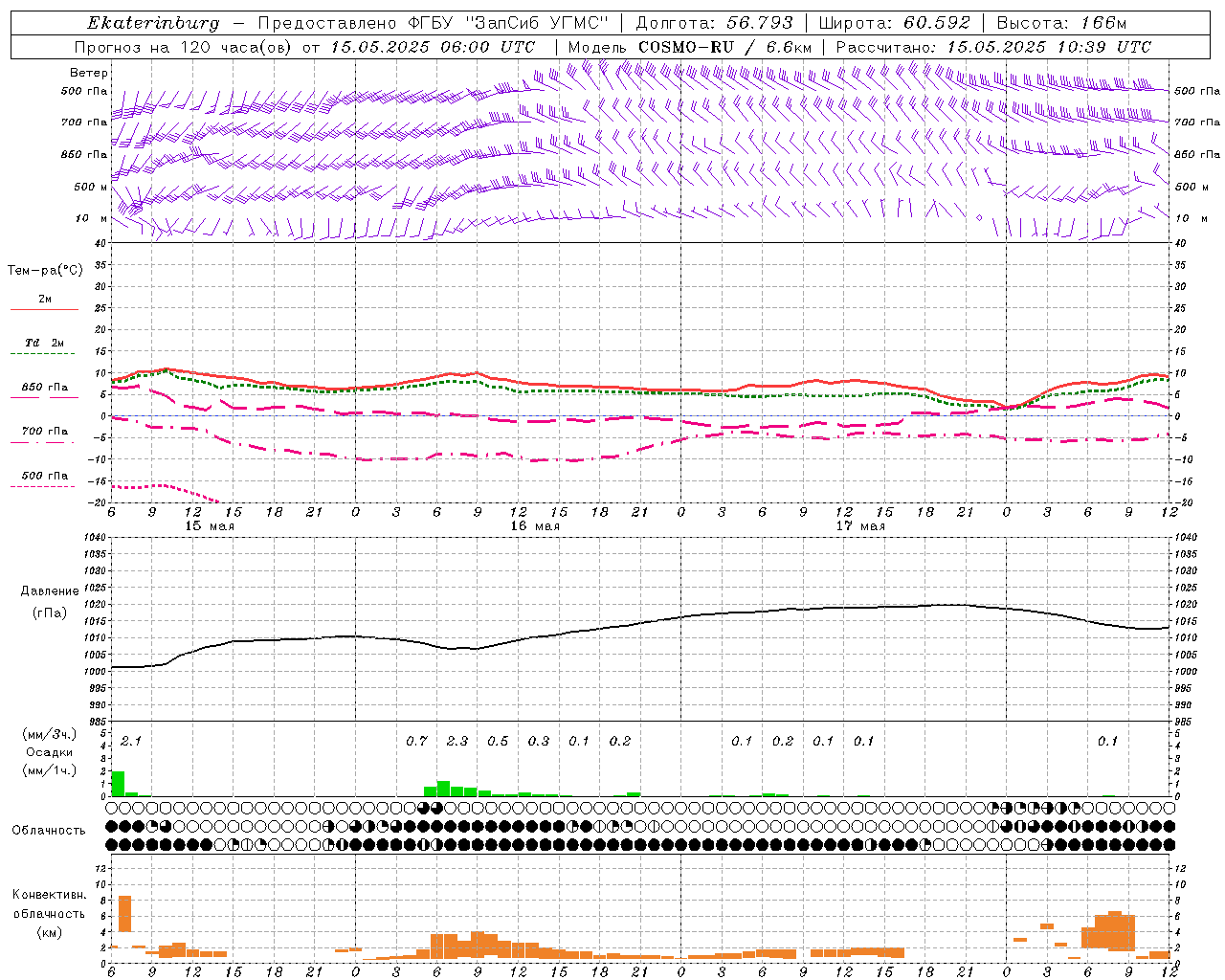Click the tallest green precipitation bar on 15 мая
The image size is (1225, 980).
[x=119, y=784]
